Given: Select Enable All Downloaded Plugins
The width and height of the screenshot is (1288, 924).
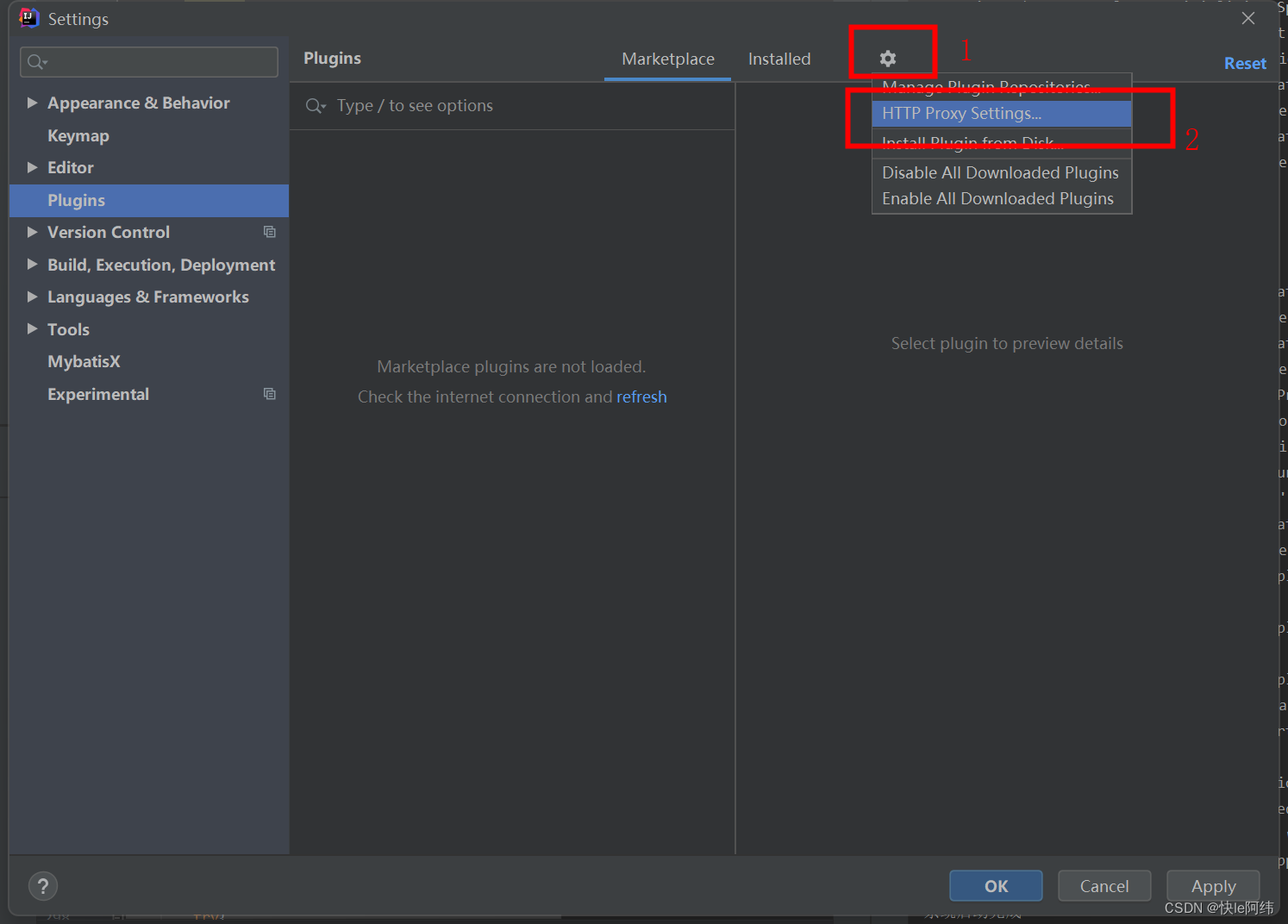Looking at the screenshot, I should (x=1002, y=198).
